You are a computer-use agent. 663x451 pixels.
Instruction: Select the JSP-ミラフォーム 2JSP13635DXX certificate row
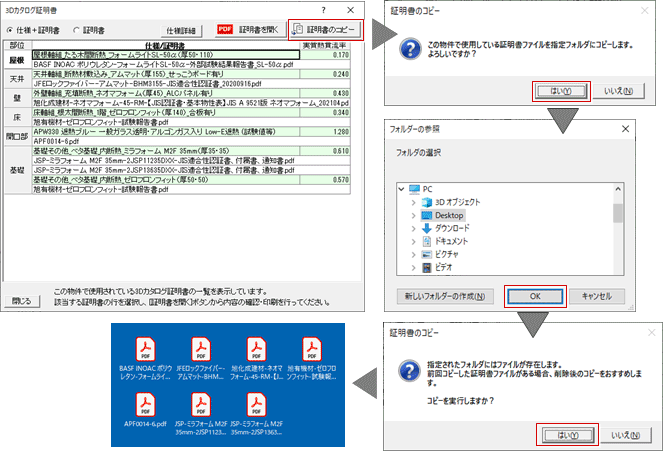pyautogui.click(x=191, y=170)
